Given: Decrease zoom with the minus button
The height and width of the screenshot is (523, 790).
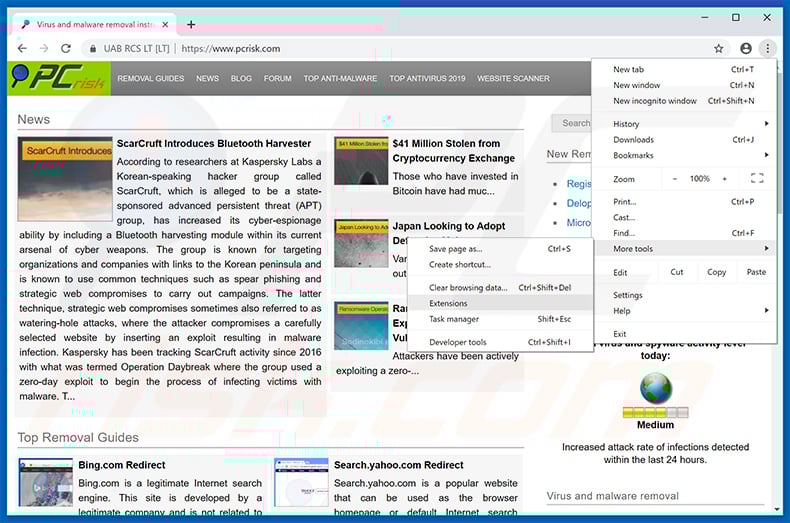Looking at the screenshot, I should pos(675,178).
